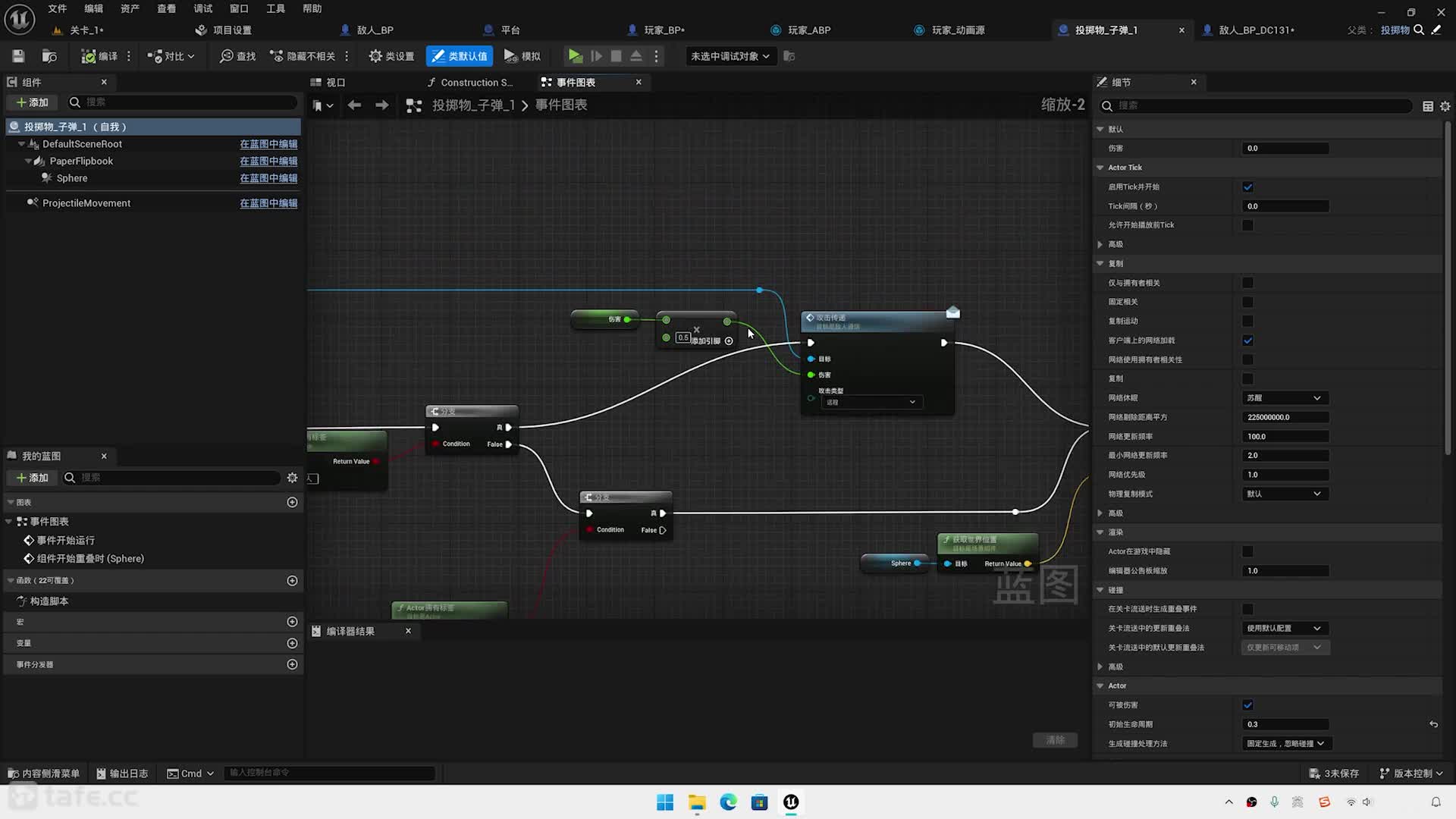Image resolution: width=1456 pixels, height=819 pixels.
Task: Open Windows Start menu
Action: pos(665,802)
